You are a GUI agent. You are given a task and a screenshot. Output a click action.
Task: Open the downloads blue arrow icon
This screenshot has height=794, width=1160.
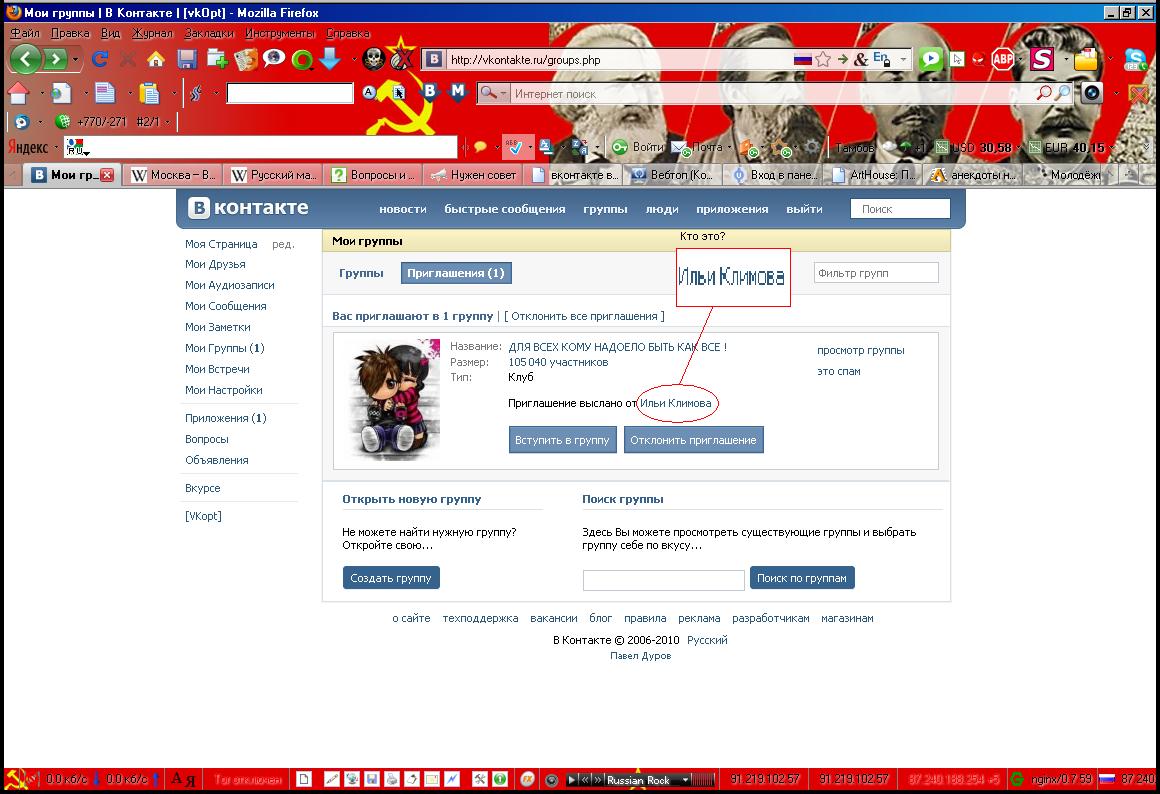click(330, 58)
